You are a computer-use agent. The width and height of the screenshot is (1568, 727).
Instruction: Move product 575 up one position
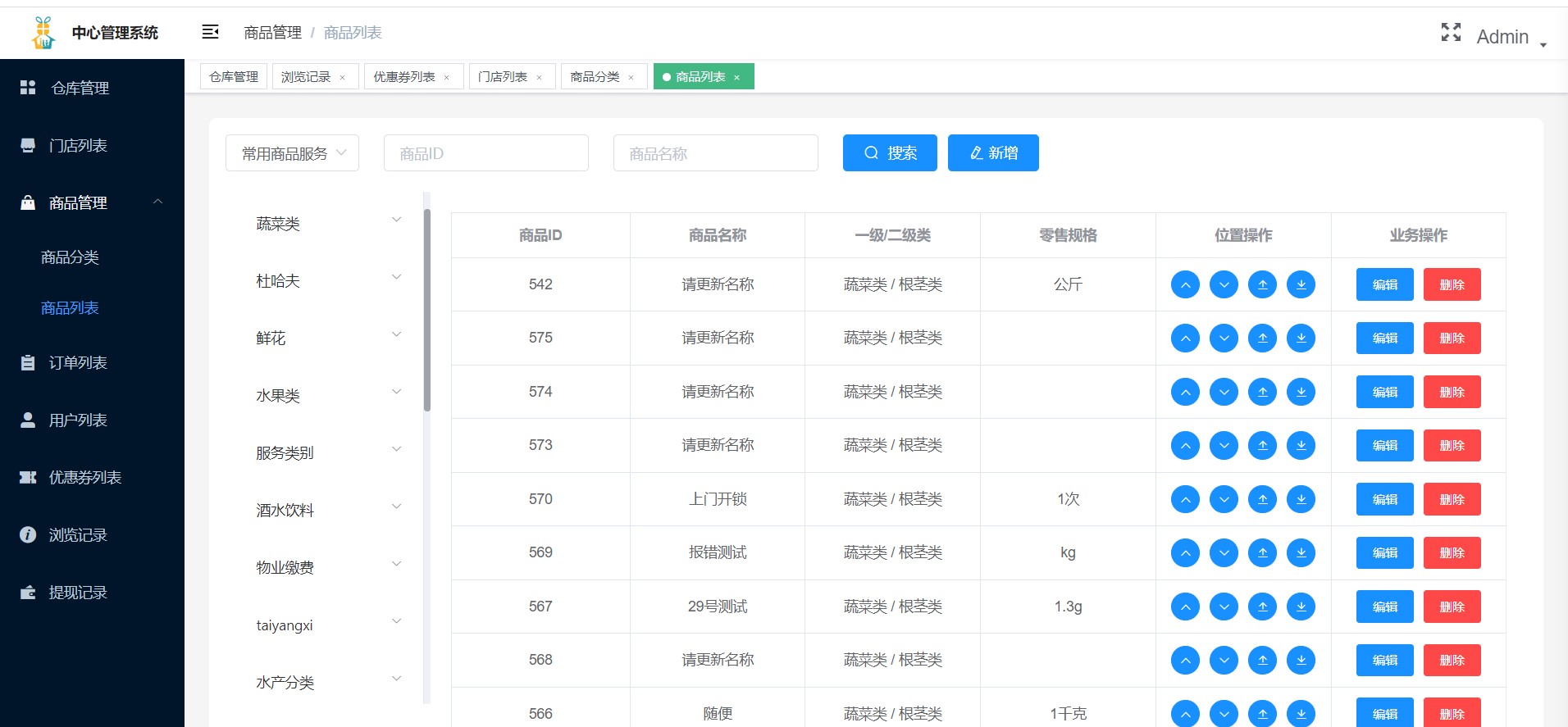(1185, 338)
